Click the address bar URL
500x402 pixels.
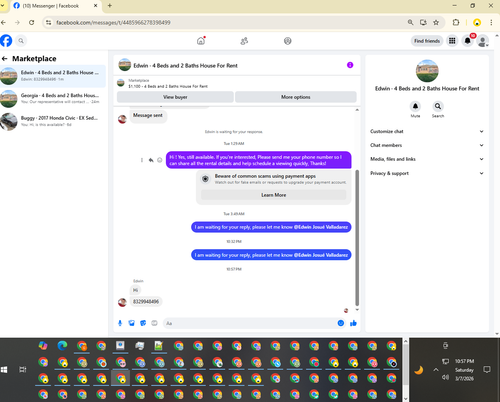click(x=113, y=22)
